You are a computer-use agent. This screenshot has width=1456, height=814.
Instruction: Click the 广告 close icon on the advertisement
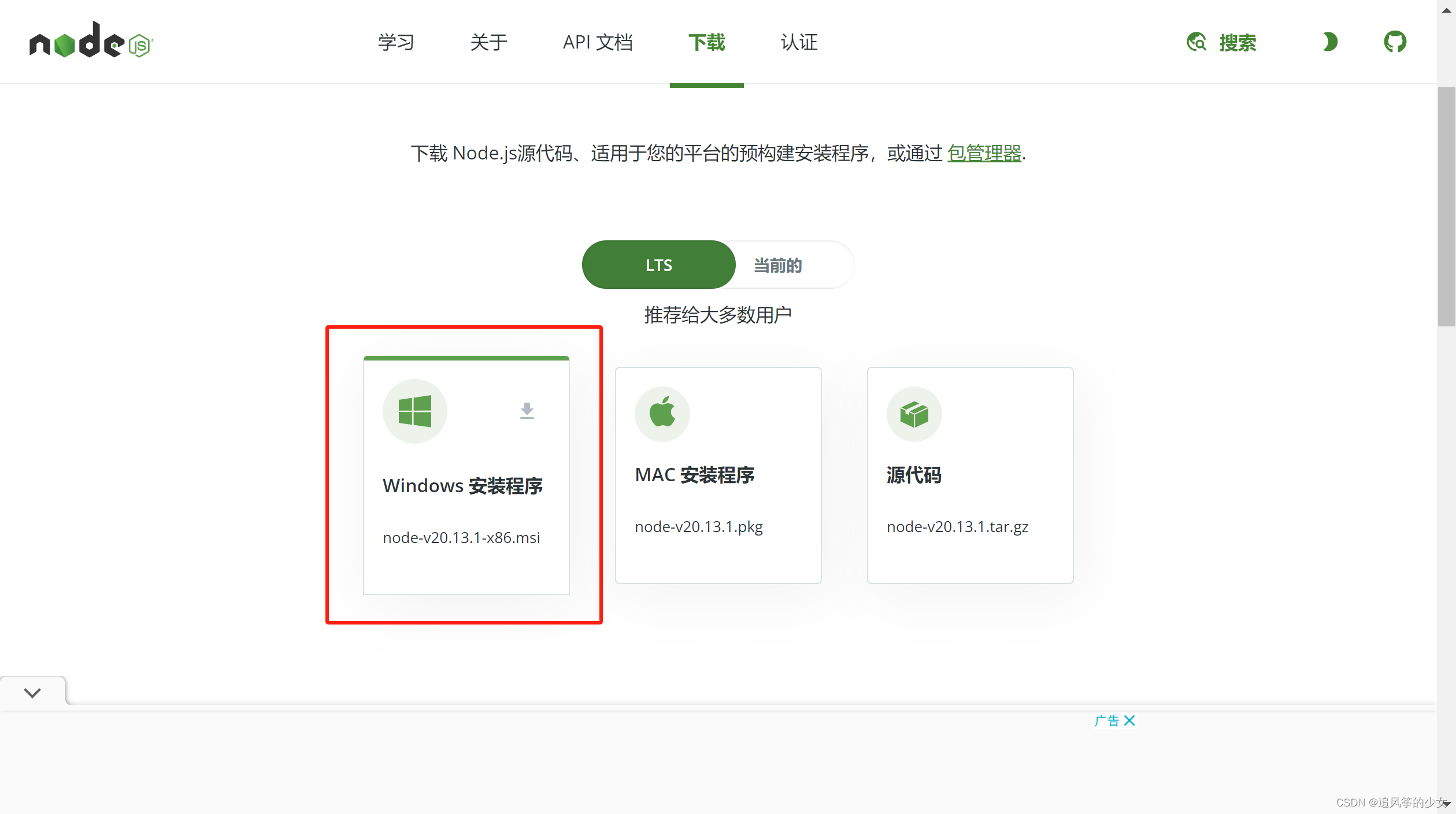1129,720
